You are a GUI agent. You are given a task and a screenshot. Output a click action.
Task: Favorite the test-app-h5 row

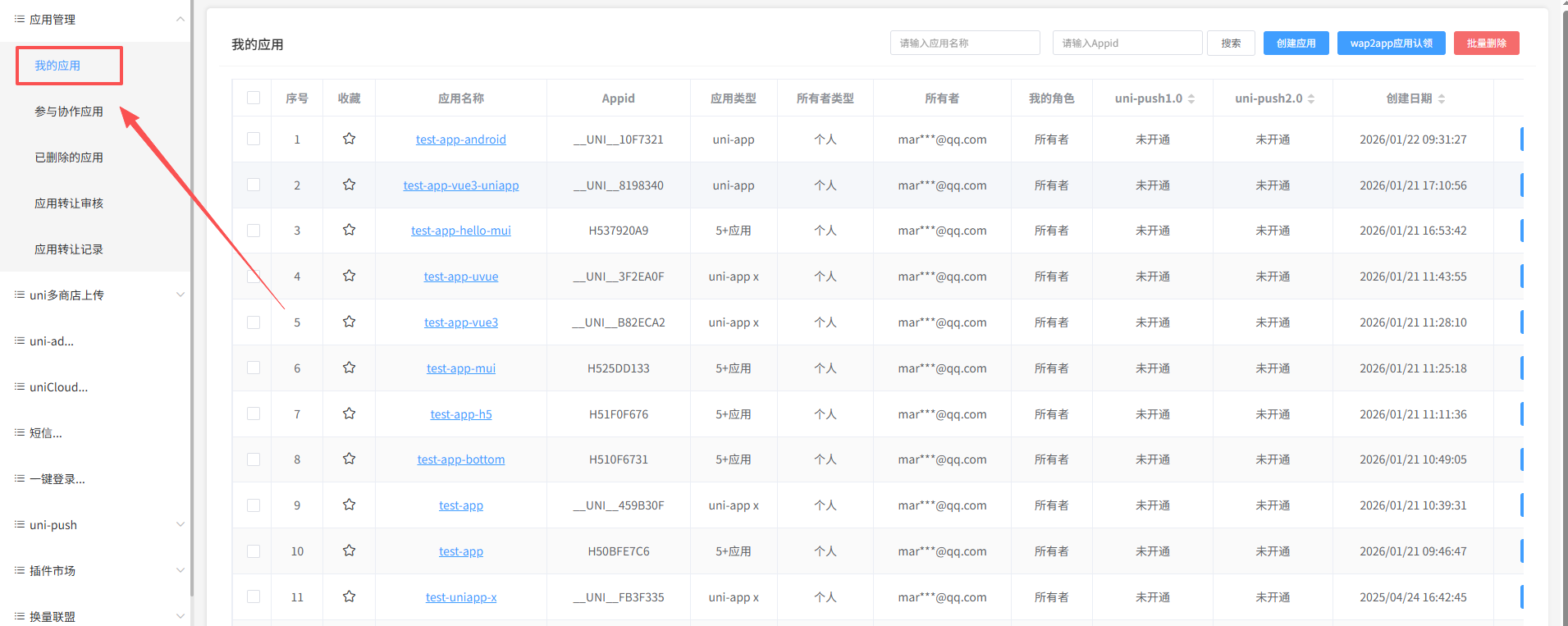pos(349,414)
